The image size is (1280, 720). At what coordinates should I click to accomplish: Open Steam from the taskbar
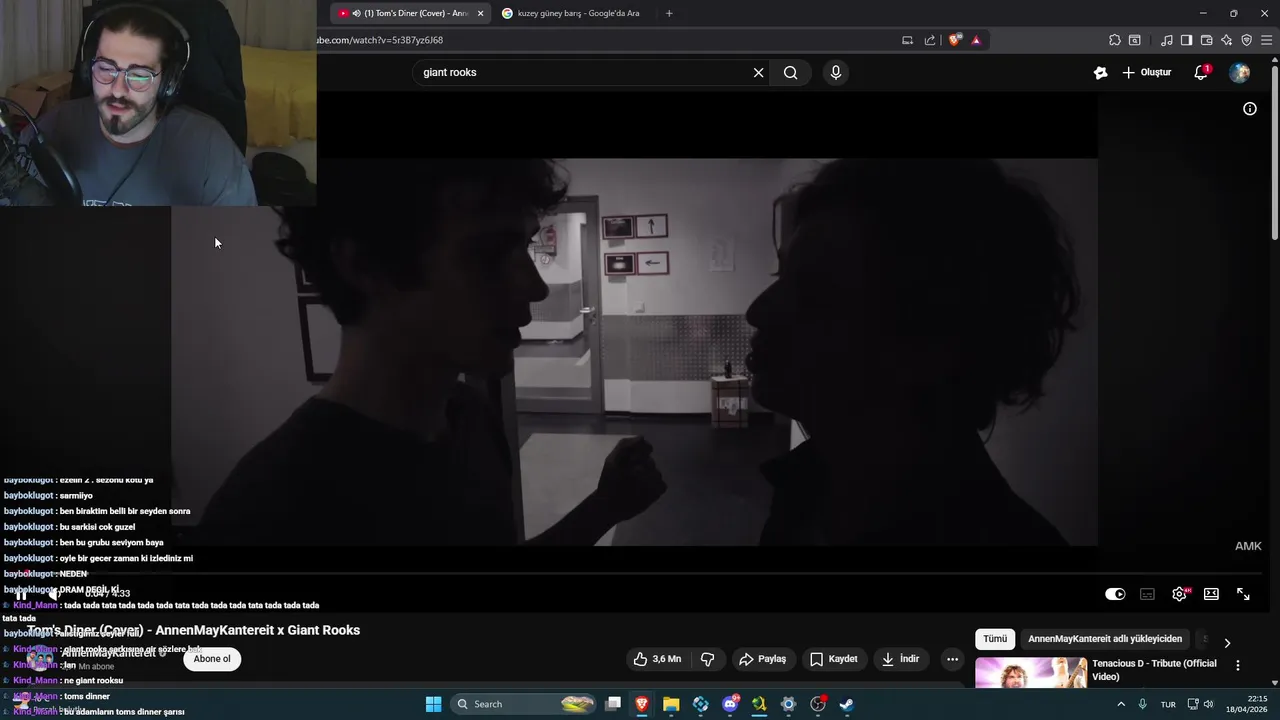point(846,704)
